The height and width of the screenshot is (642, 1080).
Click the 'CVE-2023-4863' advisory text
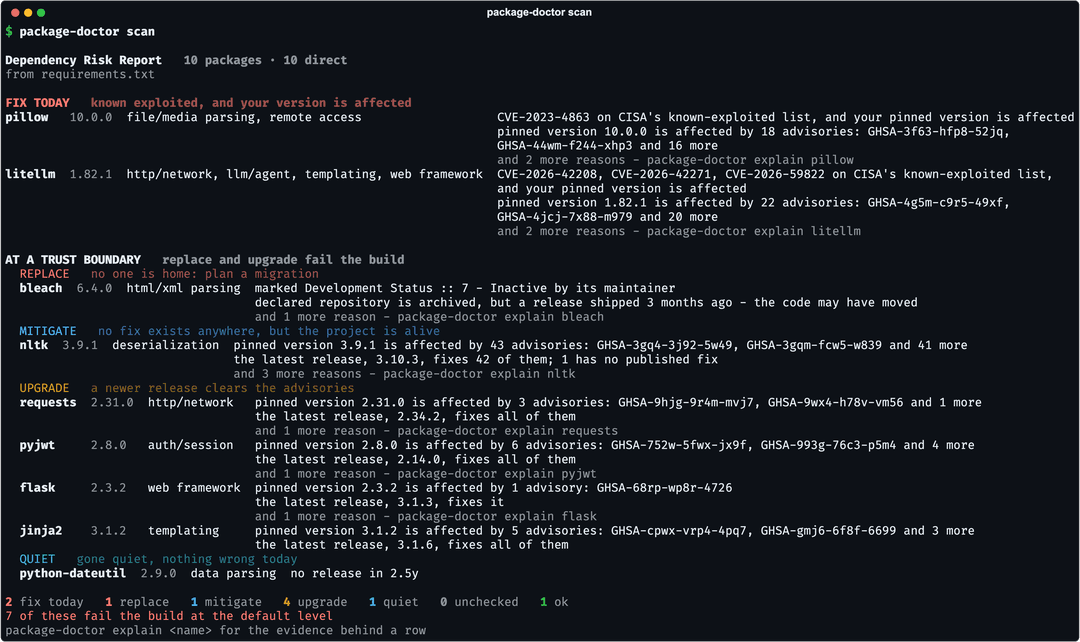point(543,117)
